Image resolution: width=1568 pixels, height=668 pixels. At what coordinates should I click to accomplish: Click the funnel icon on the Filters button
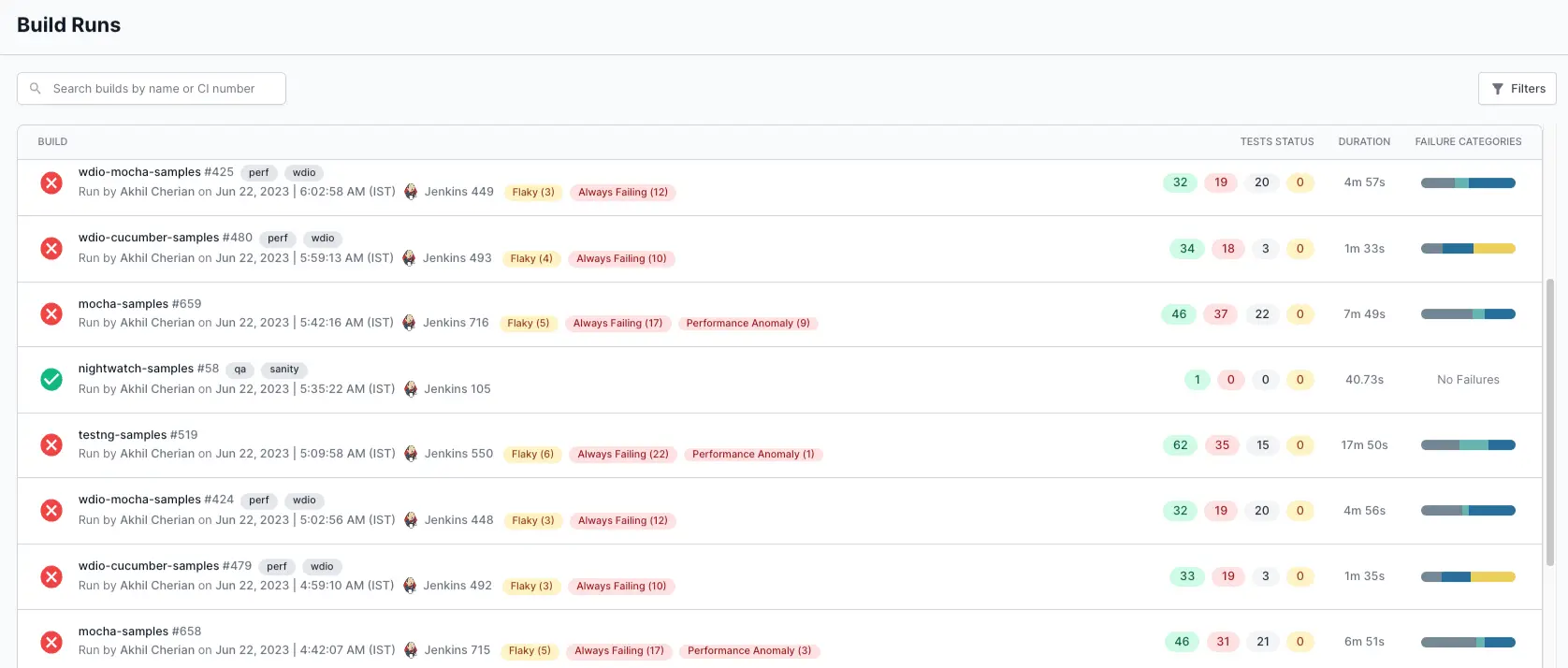(x=1498, y=89)
